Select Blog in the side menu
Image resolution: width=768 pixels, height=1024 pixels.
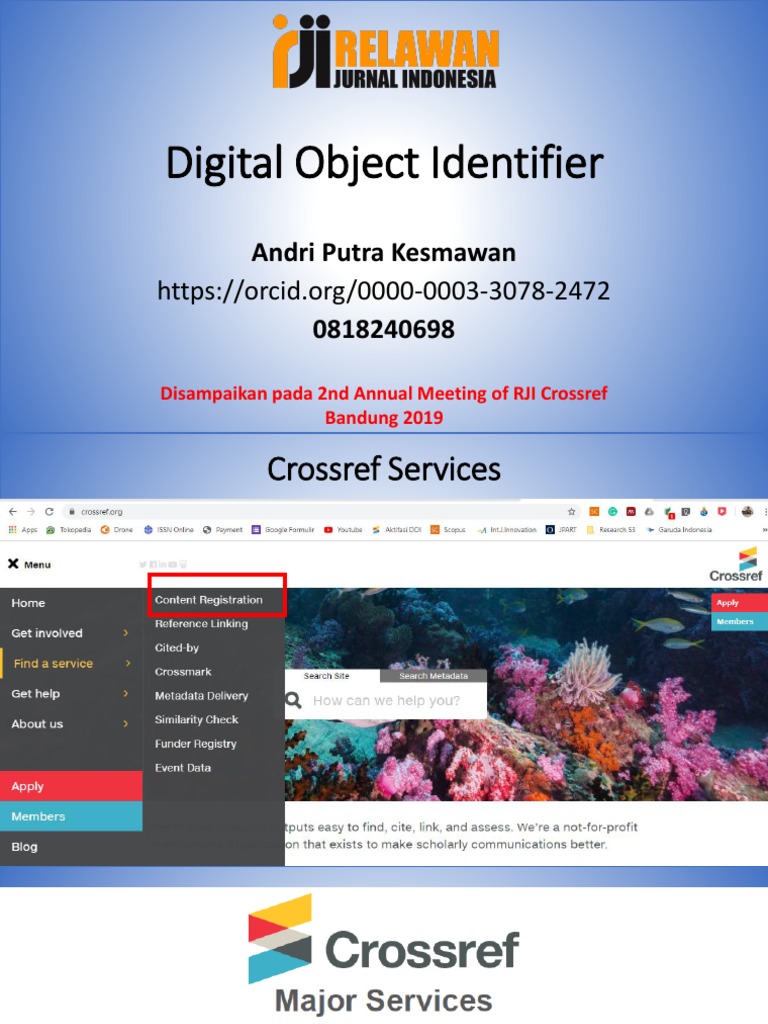(24, 847)
